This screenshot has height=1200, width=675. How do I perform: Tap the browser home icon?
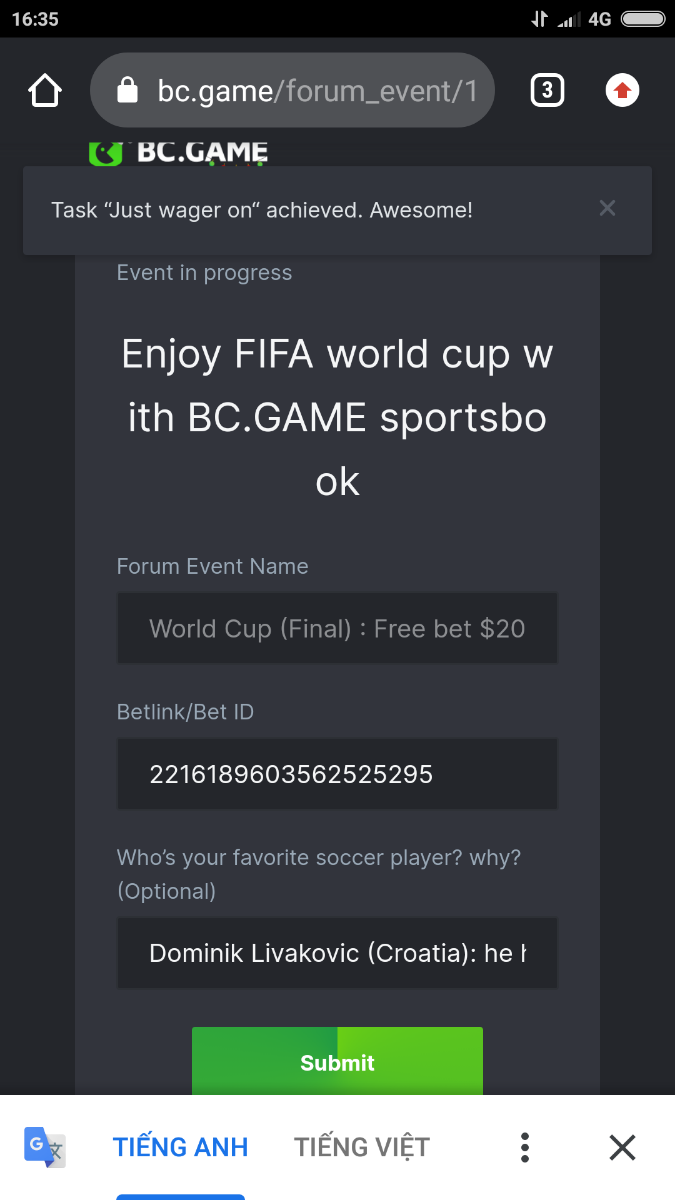tap(45, 91)
